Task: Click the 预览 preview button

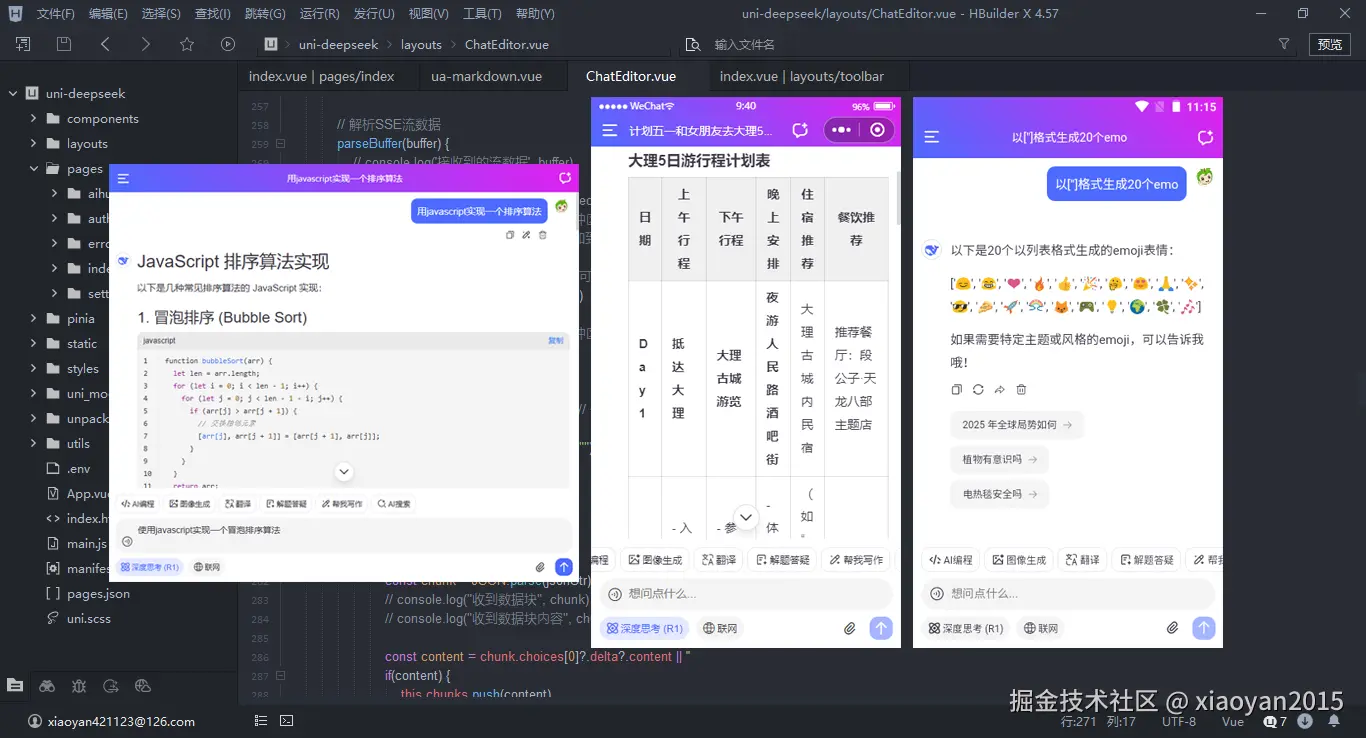Action: [x=1331, y=44]
